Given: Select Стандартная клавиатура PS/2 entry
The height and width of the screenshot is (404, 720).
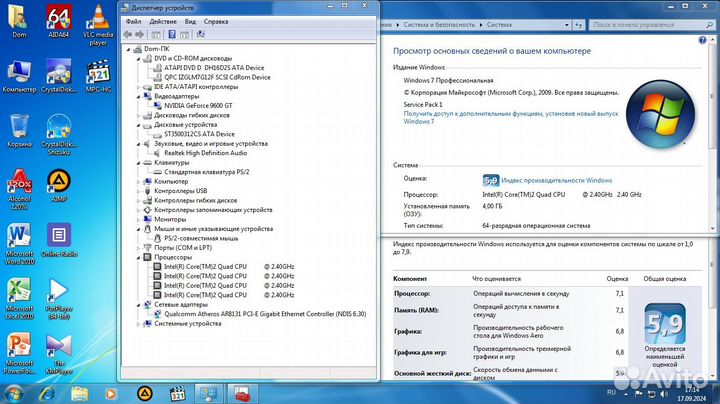Looking at the screenshot, I should click(x=207, y=172).
